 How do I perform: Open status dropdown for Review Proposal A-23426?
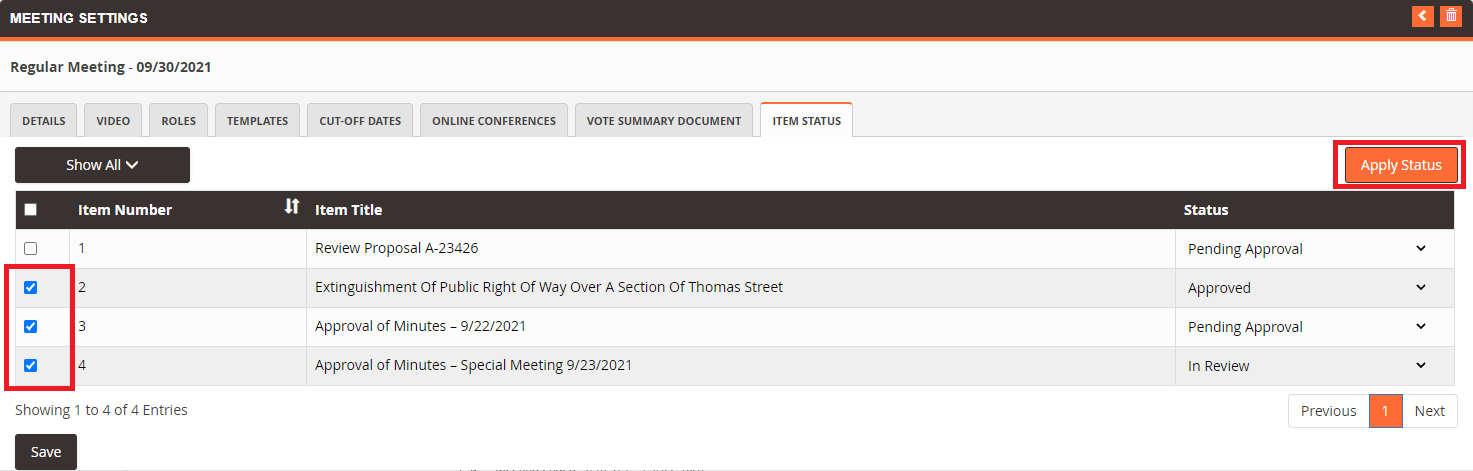point(1314,249)
